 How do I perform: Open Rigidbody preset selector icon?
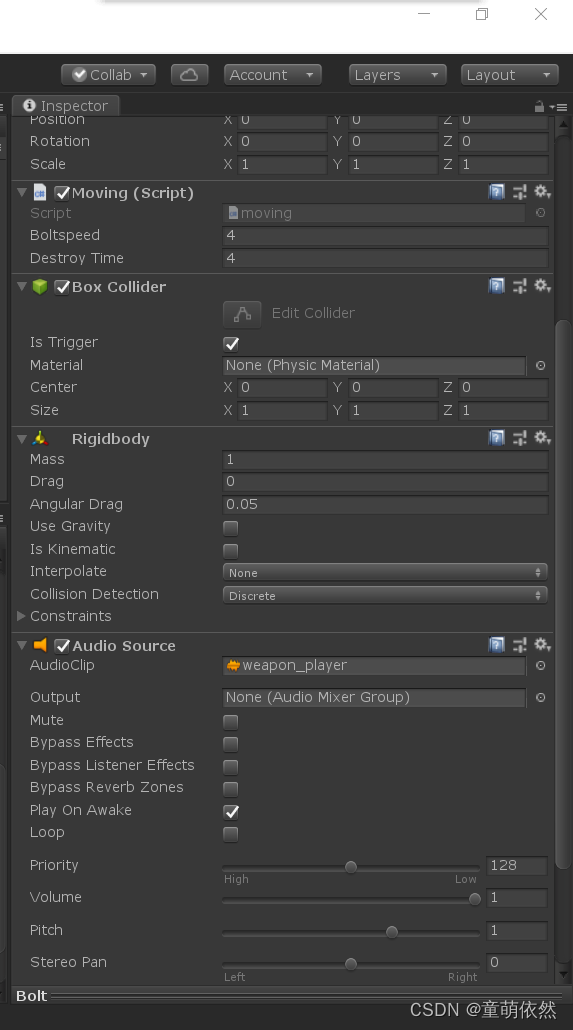pyautogui.click(x=520, y=438)
